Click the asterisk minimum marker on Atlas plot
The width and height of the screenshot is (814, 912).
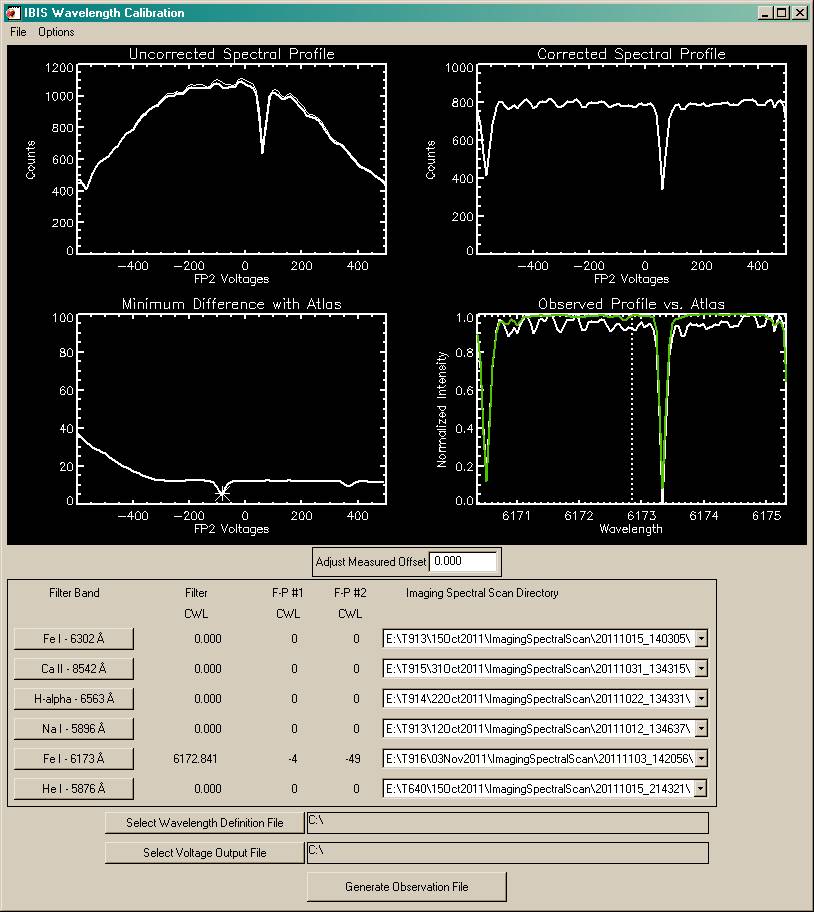(222, 493)
